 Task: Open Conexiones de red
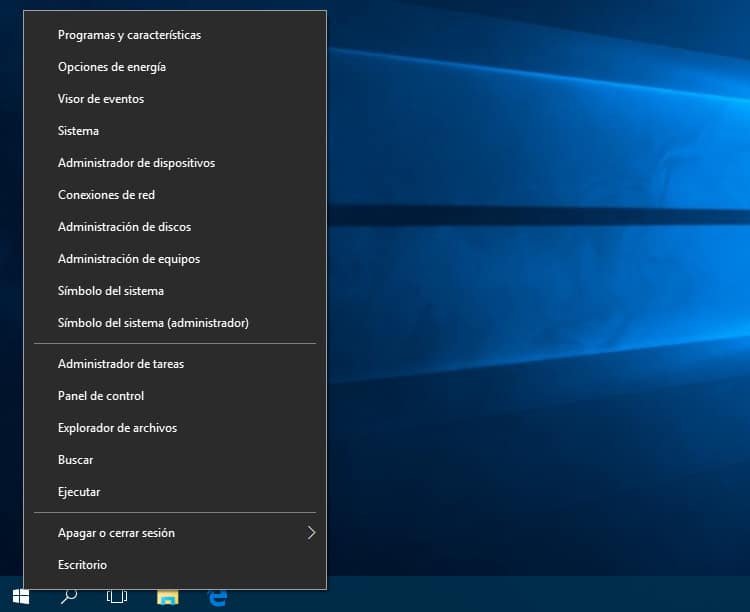coord(175,195)
